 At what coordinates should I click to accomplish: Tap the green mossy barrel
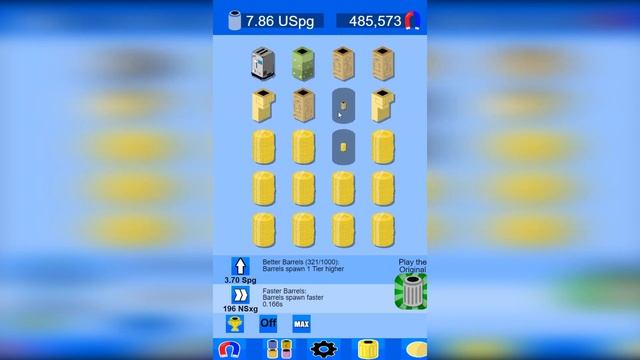[x=303, y=63]
